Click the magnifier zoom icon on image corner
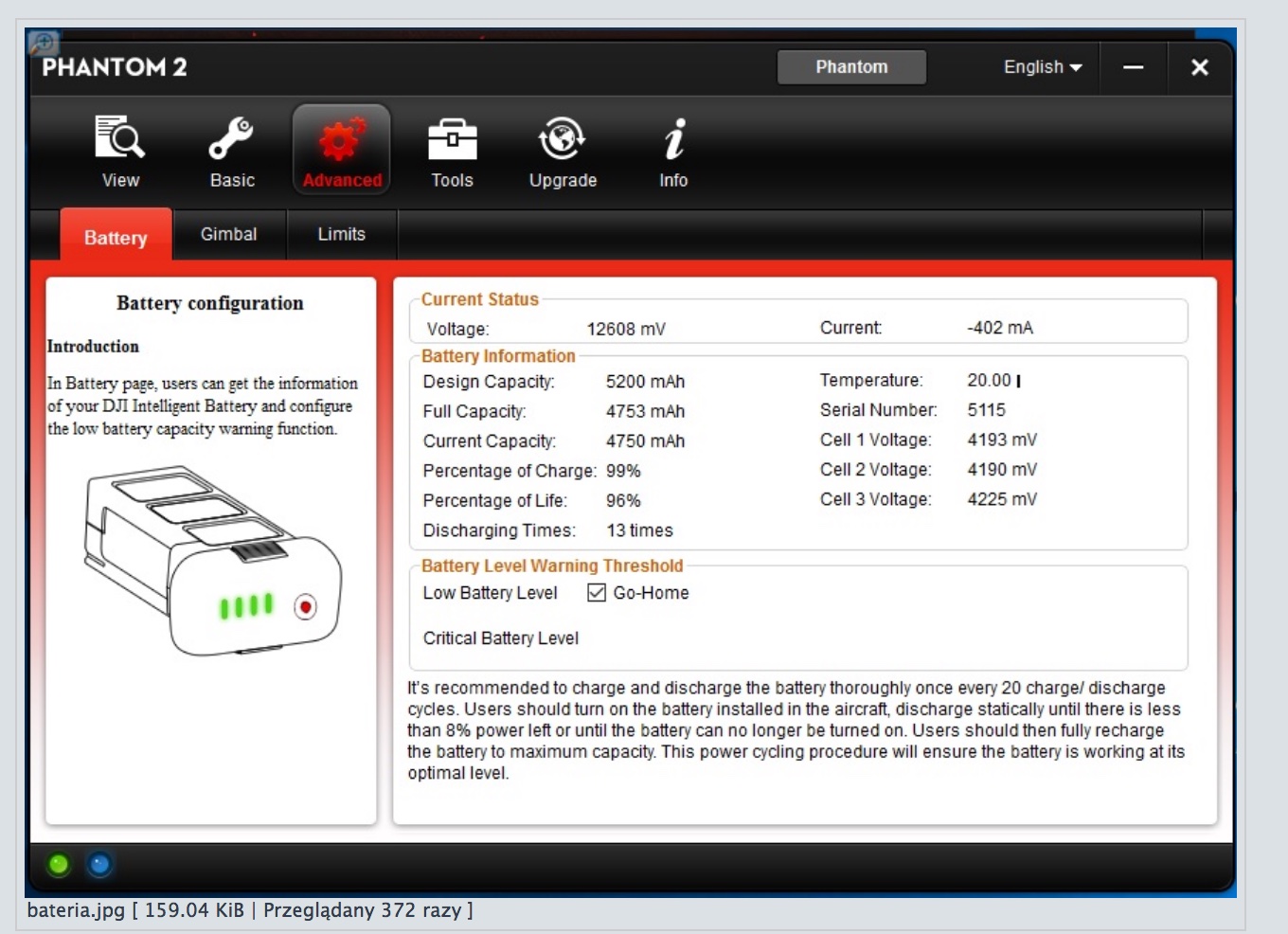 pos(43,44)
